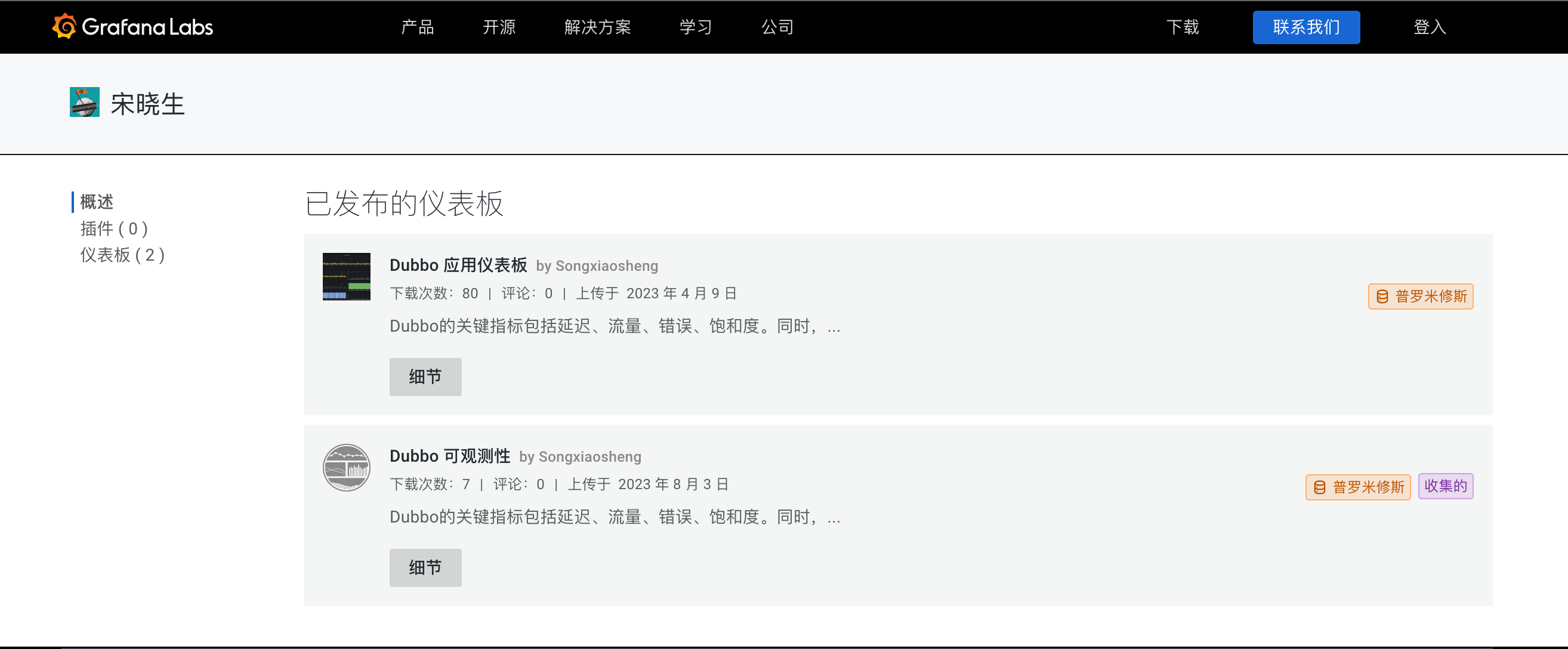This screenshot has width=1568, height=649.
Task: Select the 概述 sidebar tab
Action: pyautogui.click(x=97, y=202)
